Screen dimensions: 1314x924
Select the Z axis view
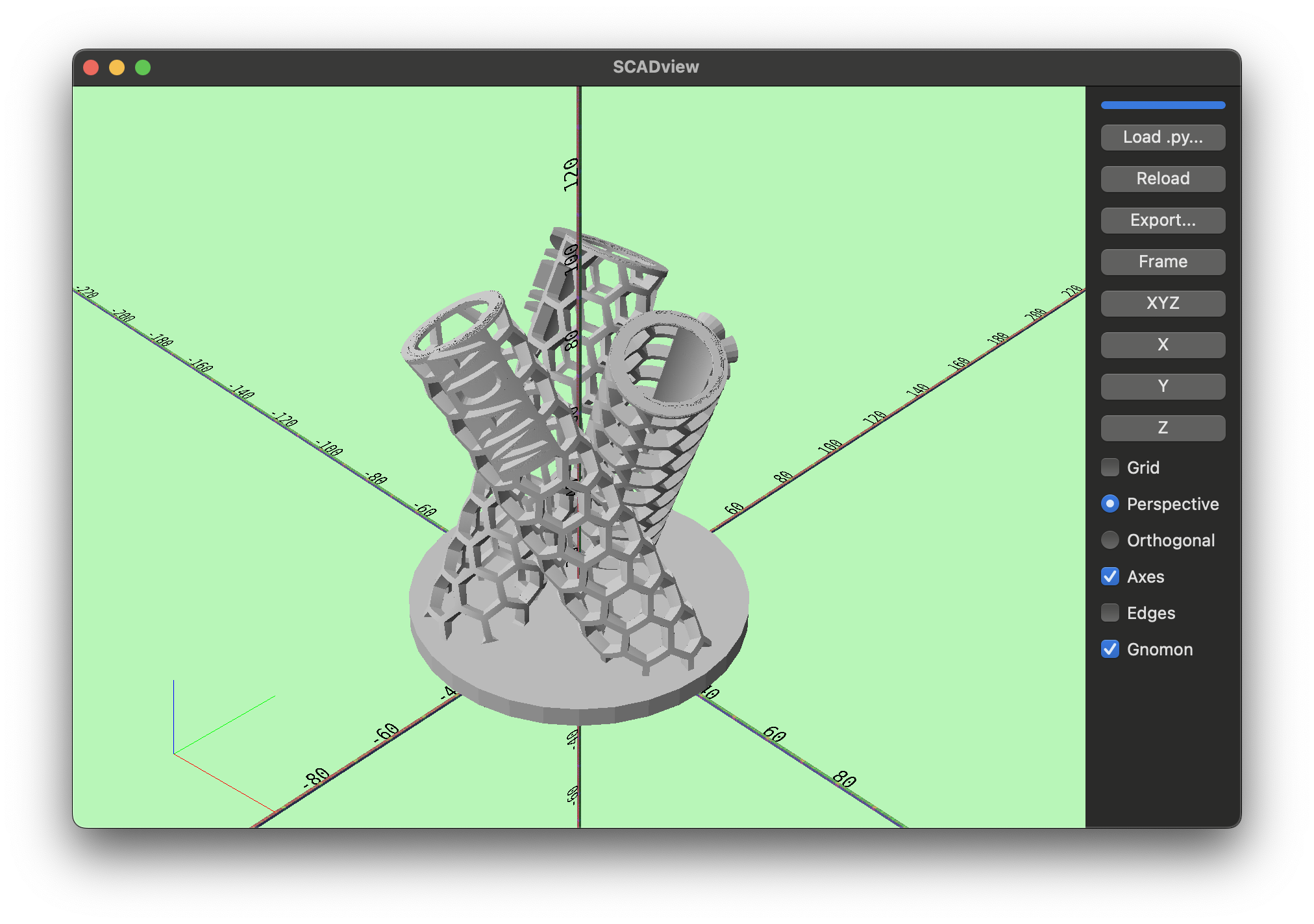pyautogui.click(x=1163, y=428)
